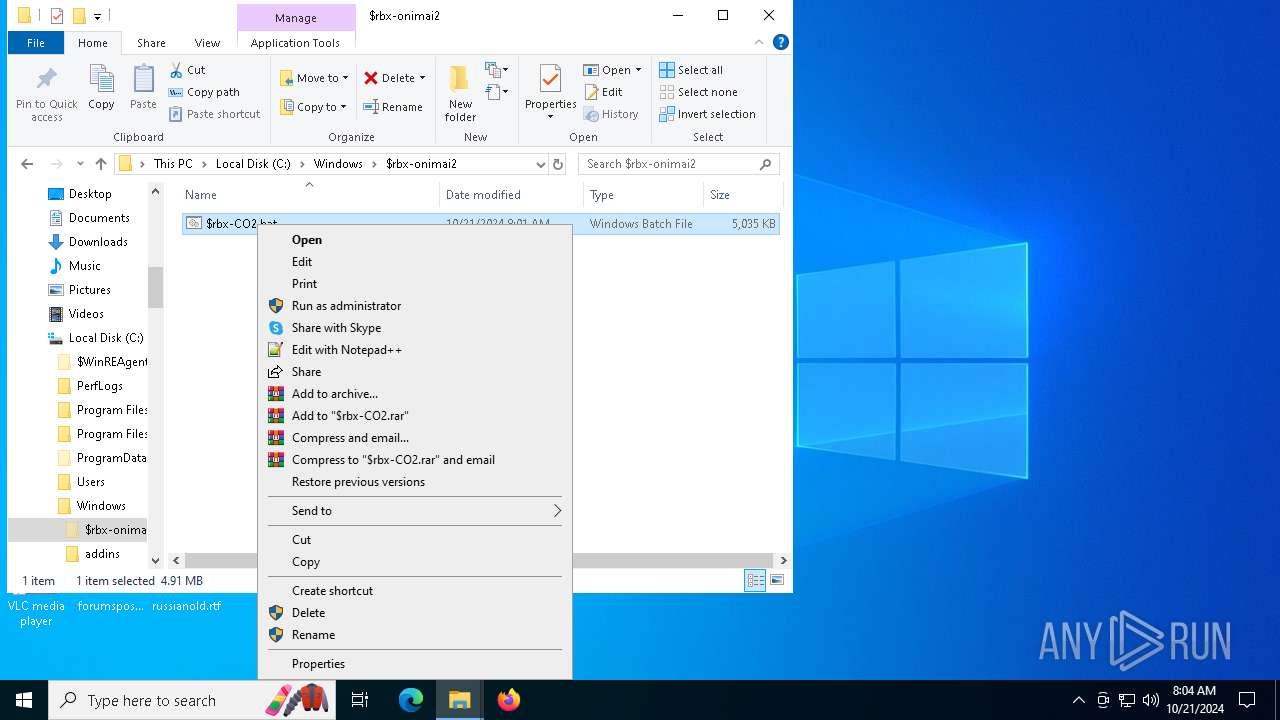Switch to large icons view layout
1280x720 pixels.
pos(777,581)
